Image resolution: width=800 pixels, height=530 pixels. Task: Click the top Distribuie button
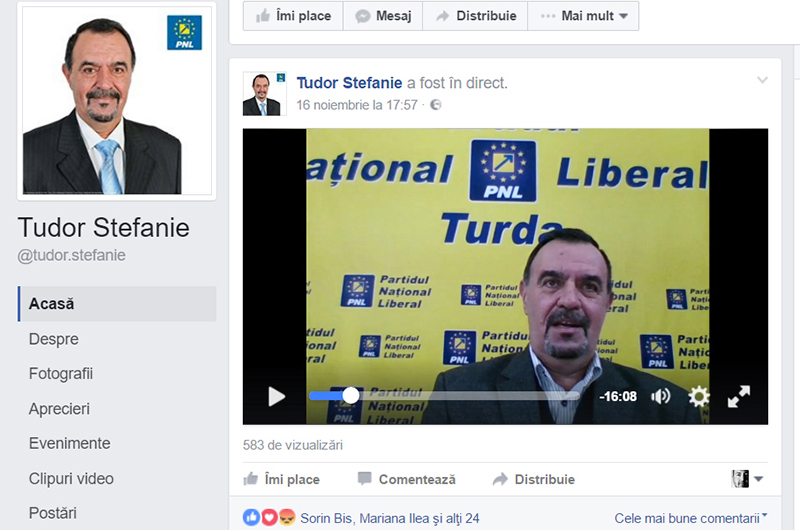click(x=475, y=16)
